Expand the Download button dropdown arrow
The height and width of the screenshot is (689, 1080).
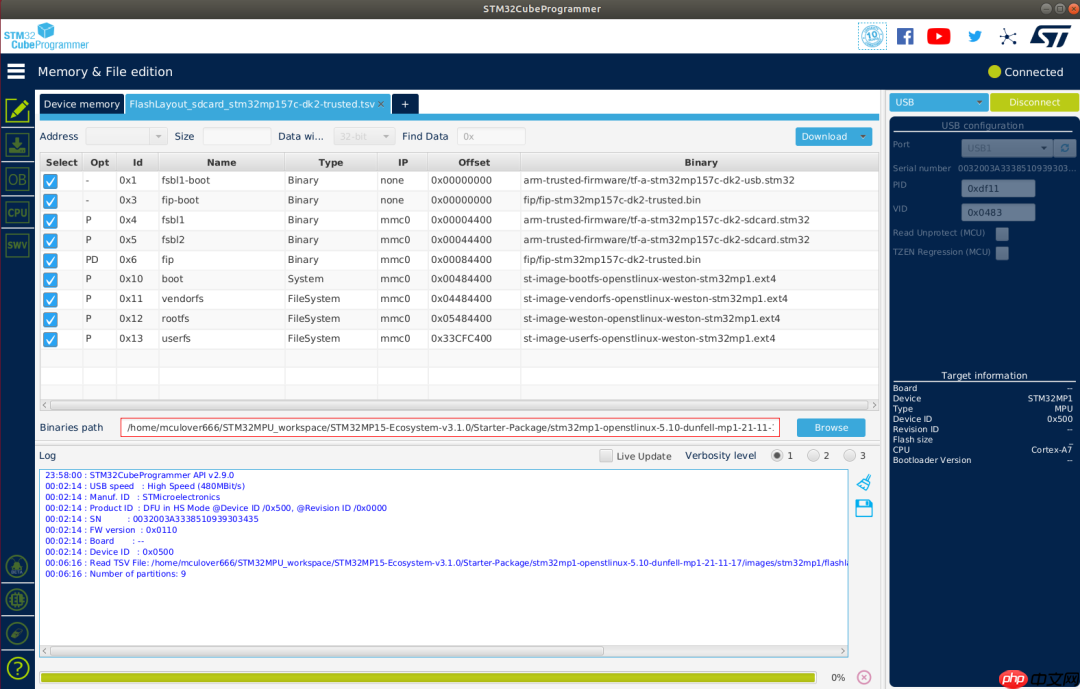[863, 136]
